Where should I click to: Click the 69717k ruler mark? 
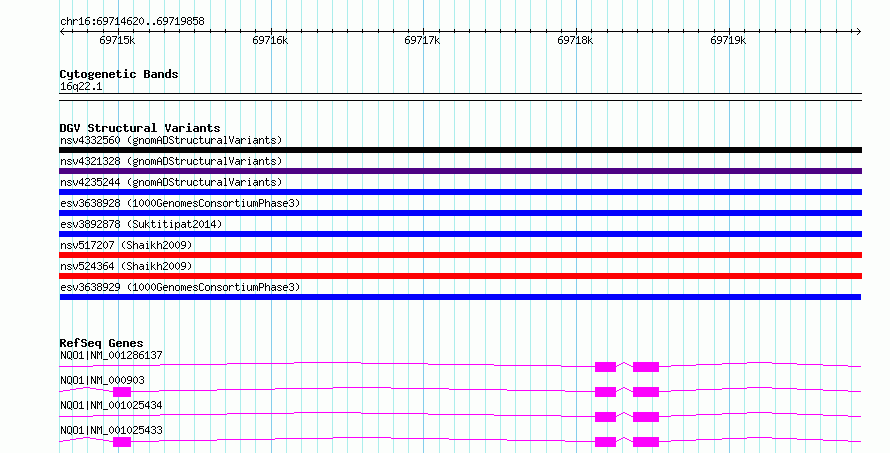(x=422, y=40)
